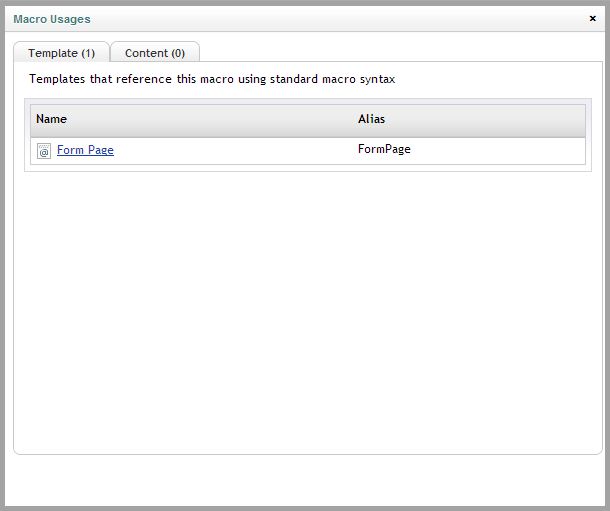
Task: Switch to the Content (0) tab
Action: click(x=155, y=52)
